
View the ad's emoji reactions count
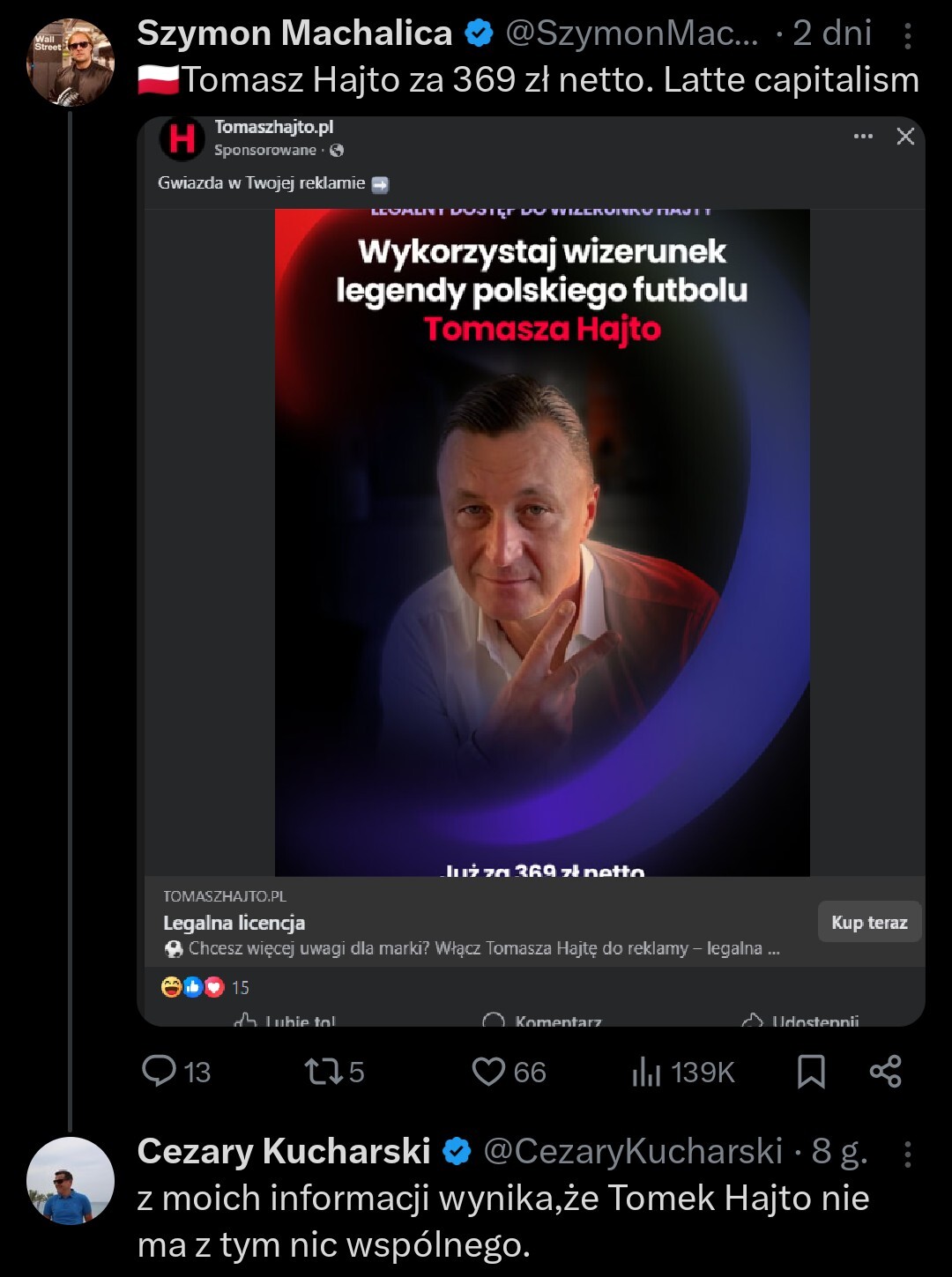click(x=205, y=987)
